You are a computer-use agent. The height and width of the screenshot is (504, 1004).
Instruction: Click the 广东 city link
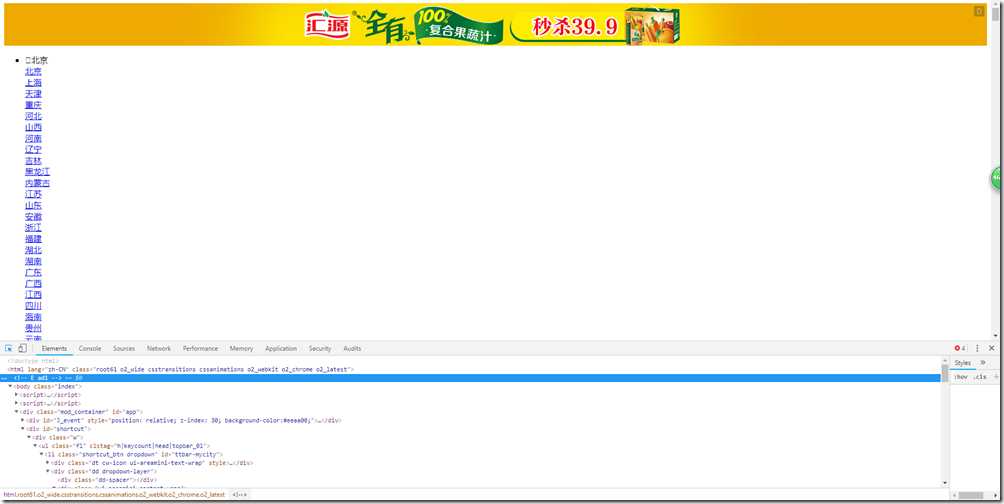point(33,272)
